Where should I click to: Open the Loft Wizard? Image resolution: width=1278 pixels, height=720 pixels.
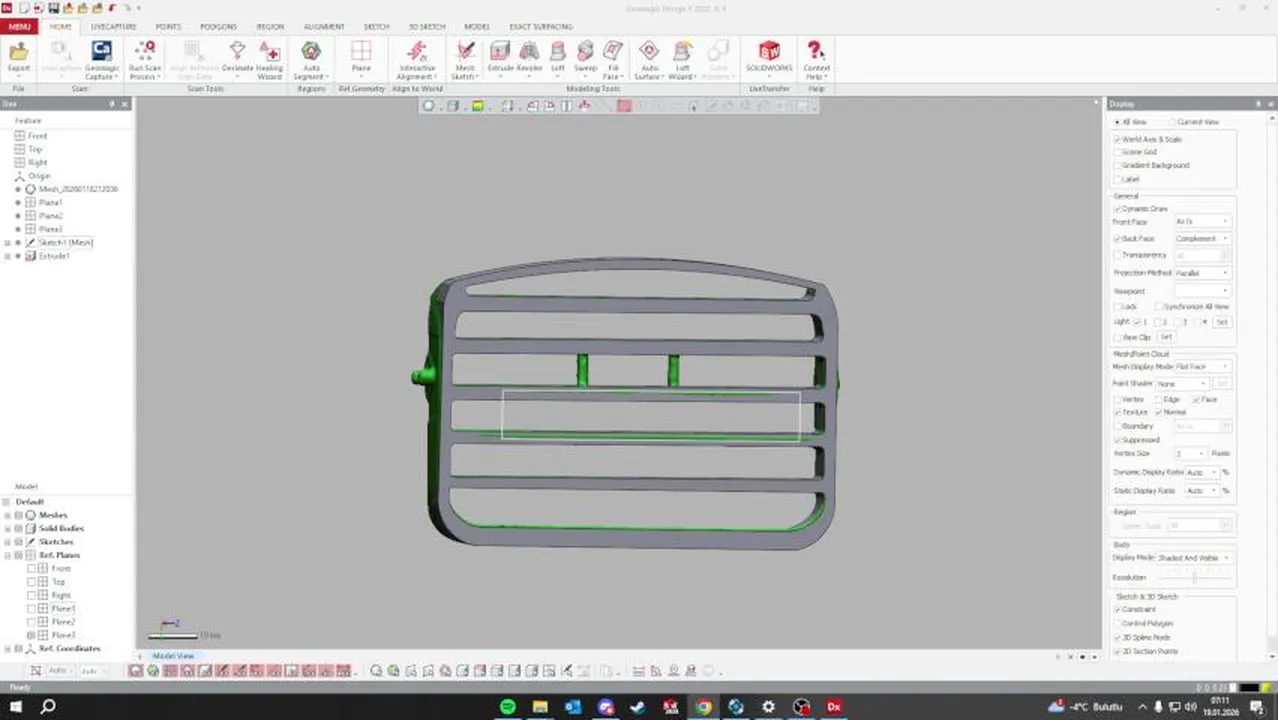point(682,60)
